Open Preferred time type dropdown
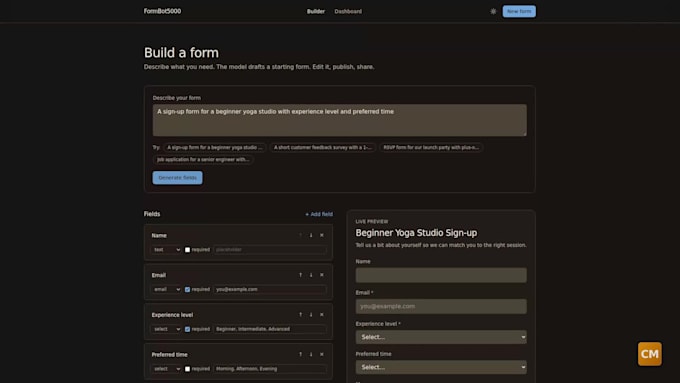 point(166,369)
